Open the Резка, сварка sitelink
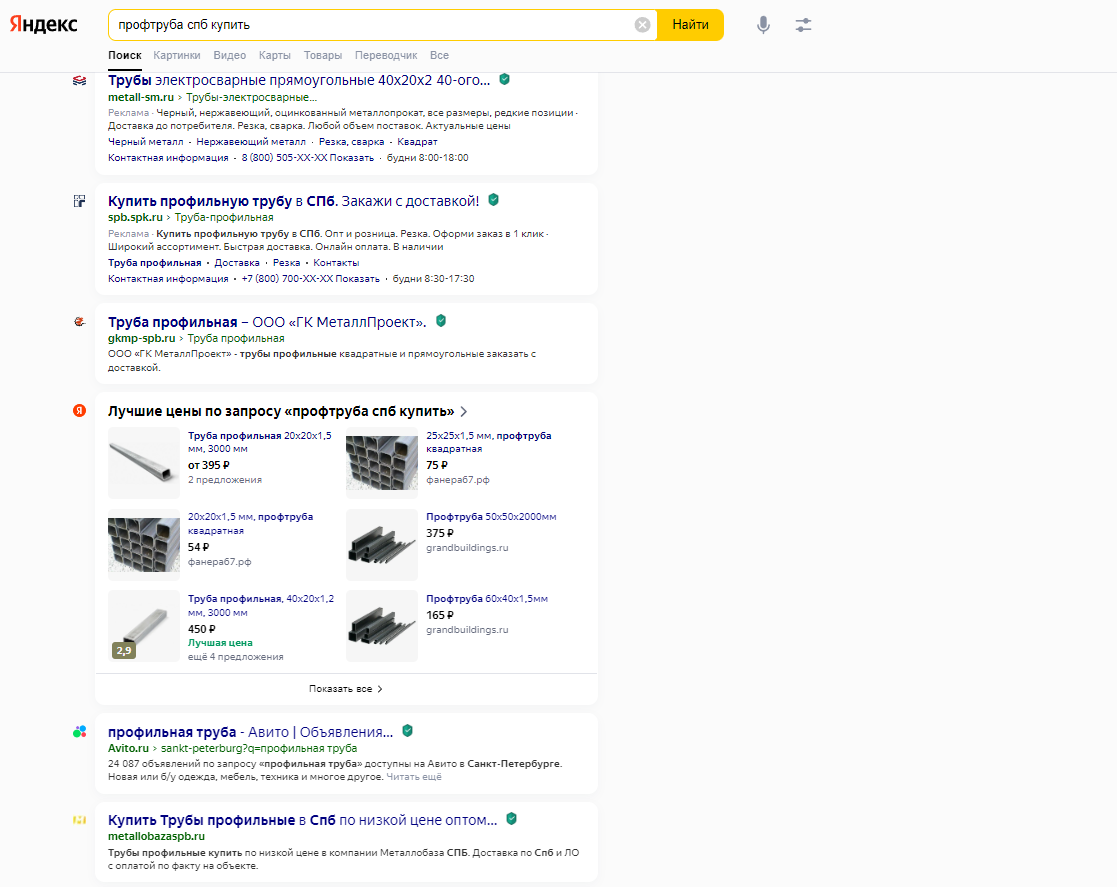 pyautogui.click(x=351, y=142)
